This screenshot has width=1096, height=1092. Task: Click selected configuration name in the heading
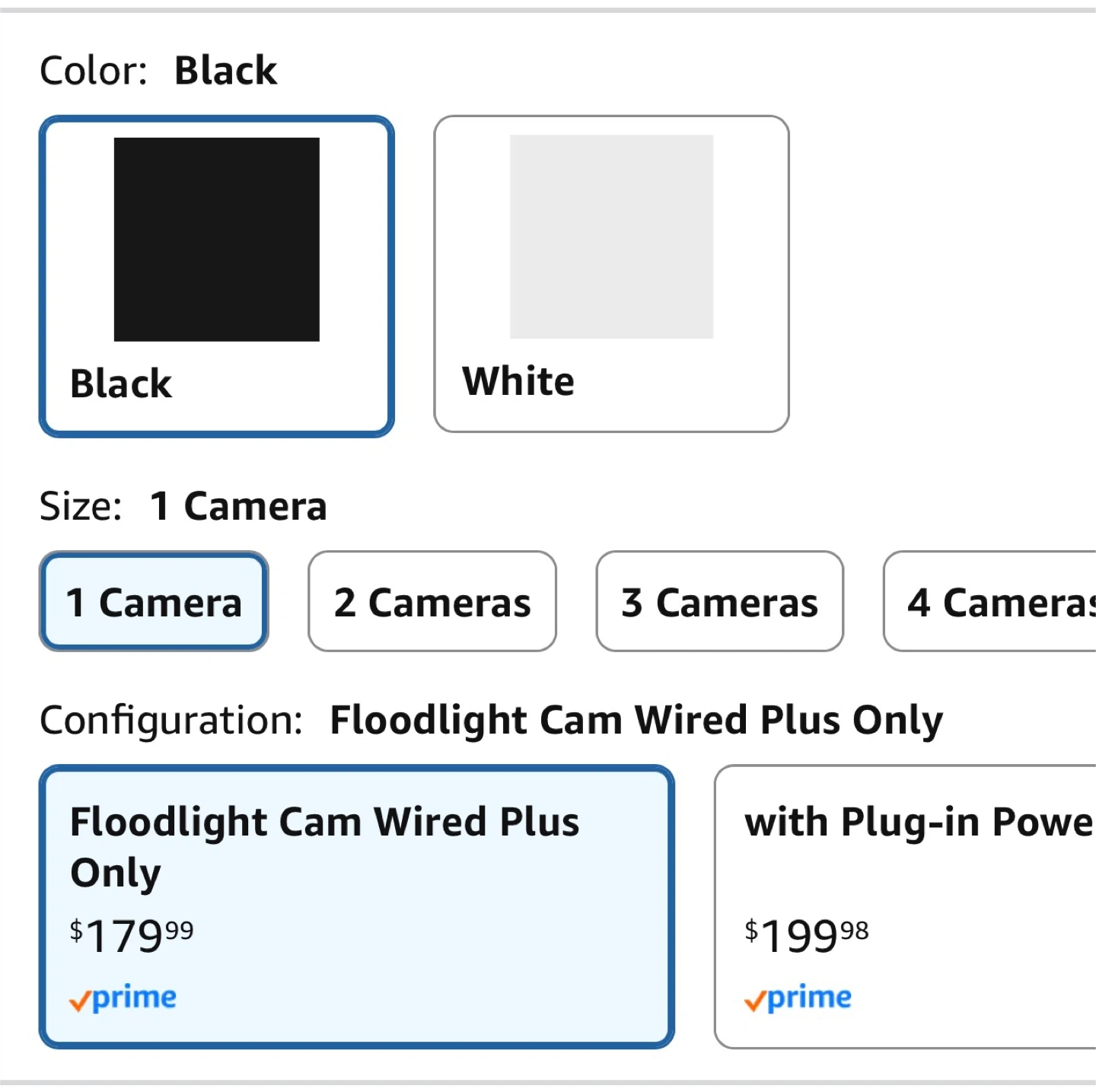point(636,720)
